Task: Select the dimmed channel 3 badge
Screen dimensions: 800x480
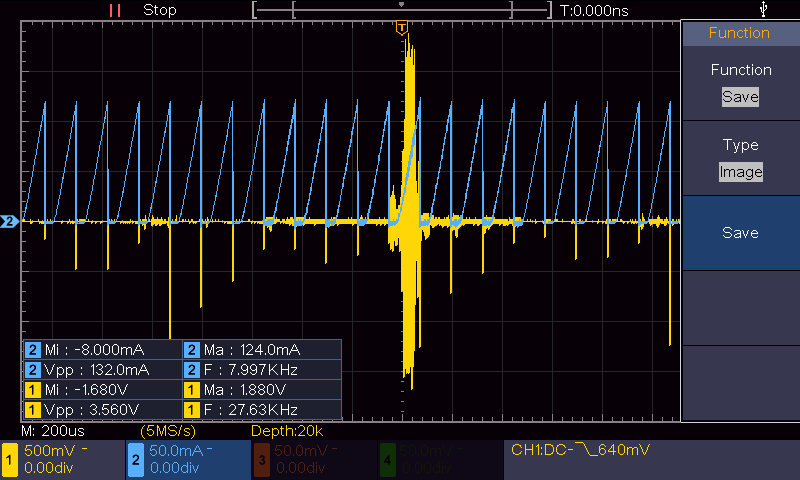Action: [261, 460]
